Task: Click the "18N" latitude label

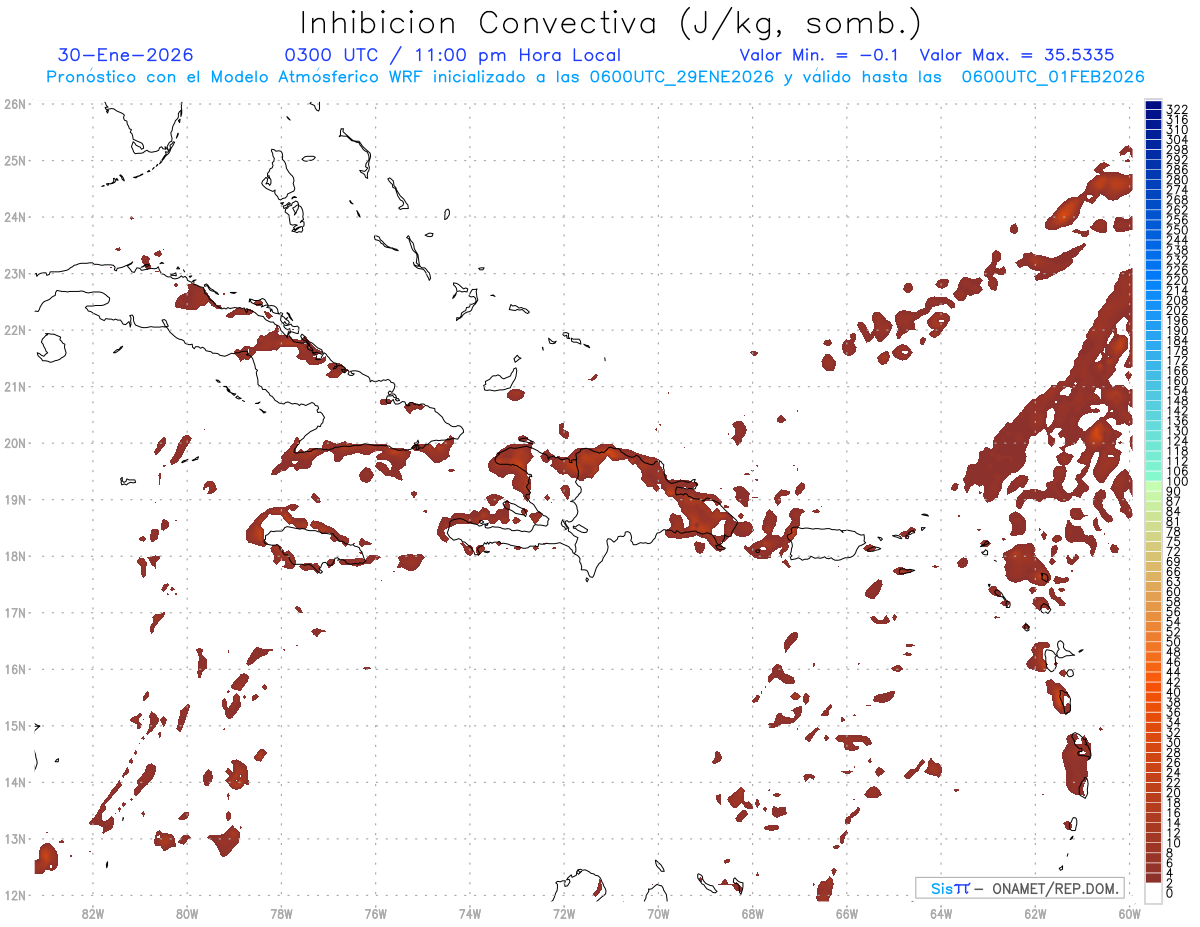Action: click(x=14, y=556)
